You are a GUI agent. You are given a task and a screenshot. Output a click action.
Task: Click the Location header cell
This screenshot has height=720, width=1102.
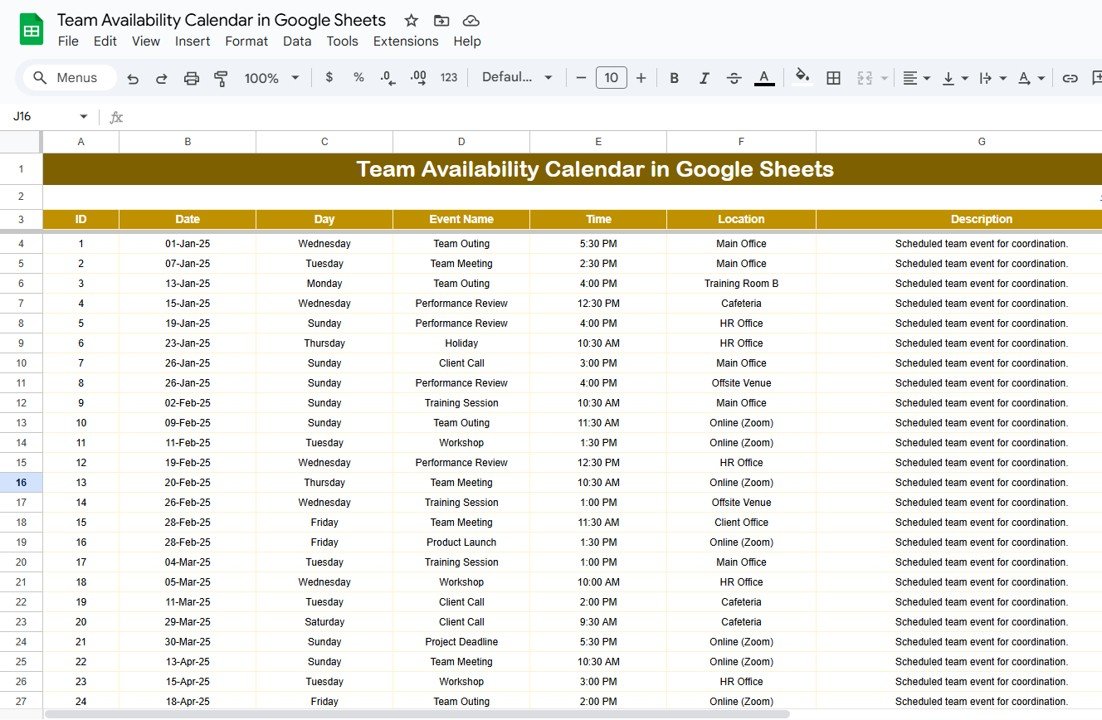(741, 219)
